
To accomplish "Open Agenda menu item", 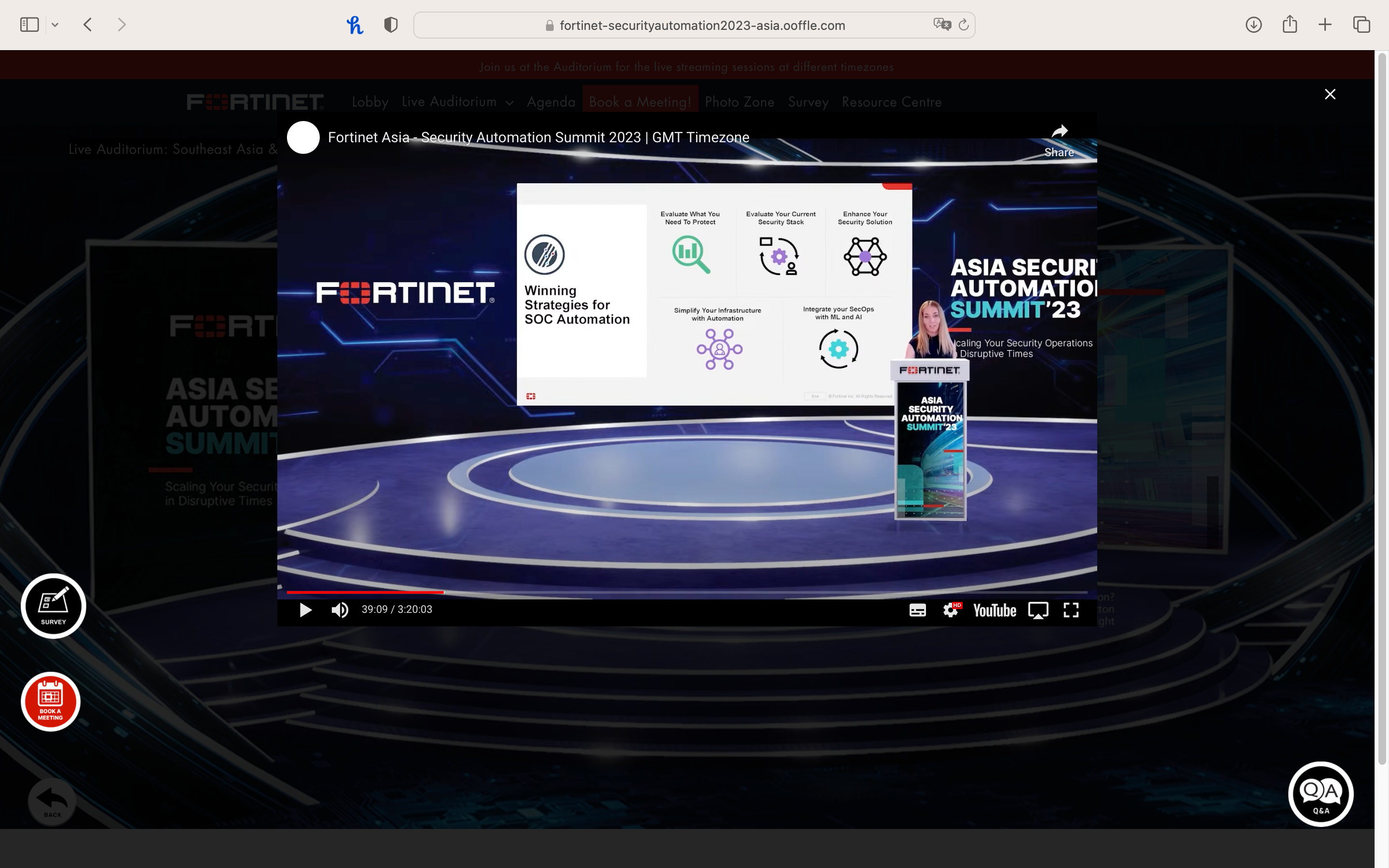I will 551,102.
